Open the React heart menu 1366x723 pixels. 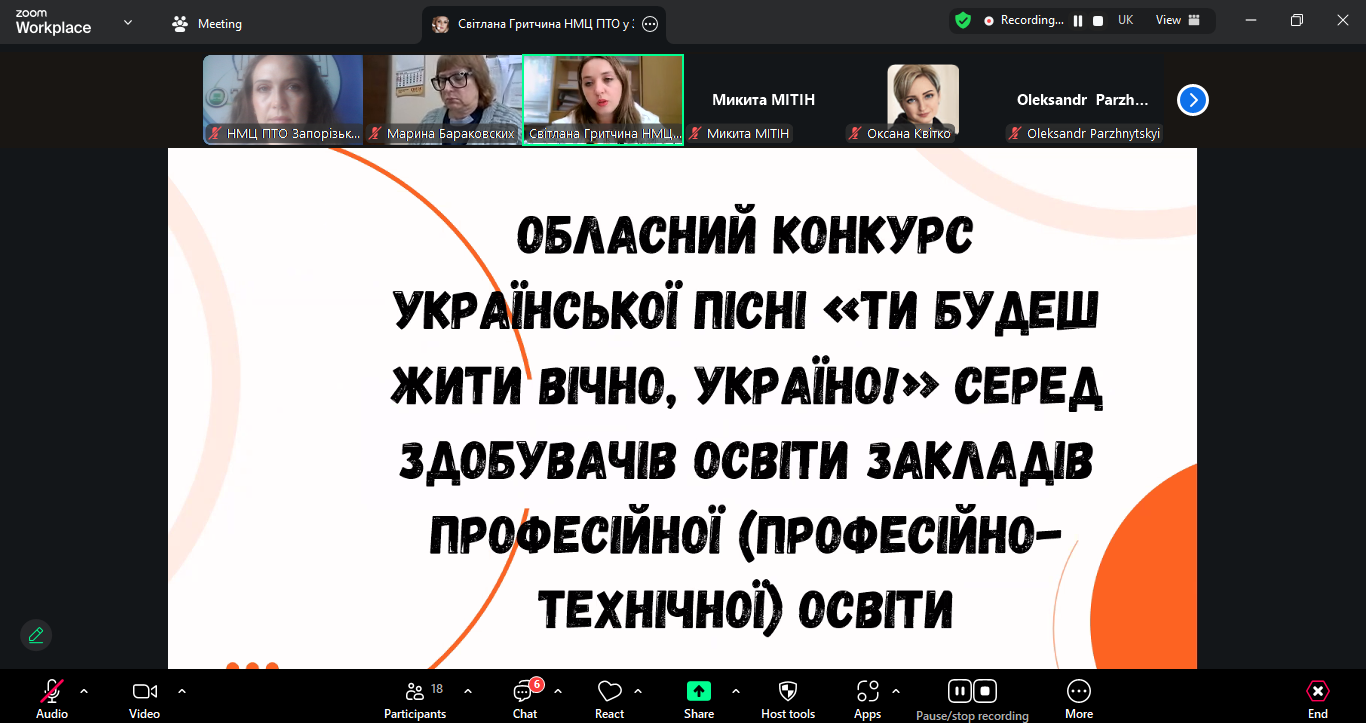(609, 698)
